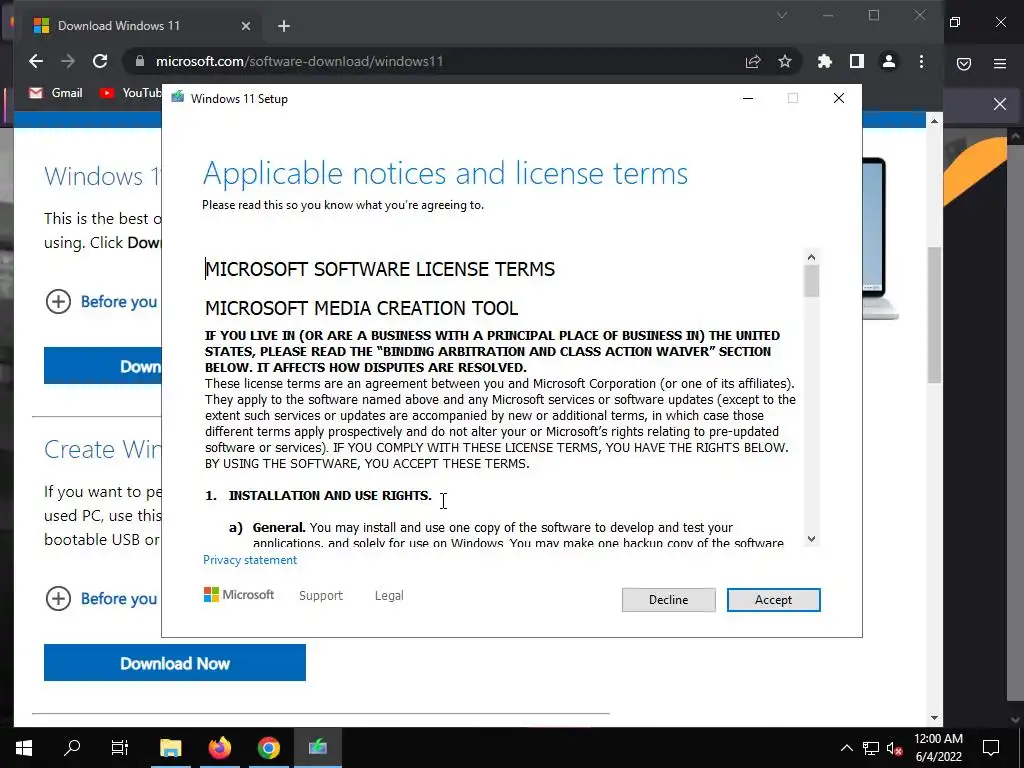This screenshot has height=768, width=1024.
Task: Open the YouTube bookmark
Action: (129, 93)
